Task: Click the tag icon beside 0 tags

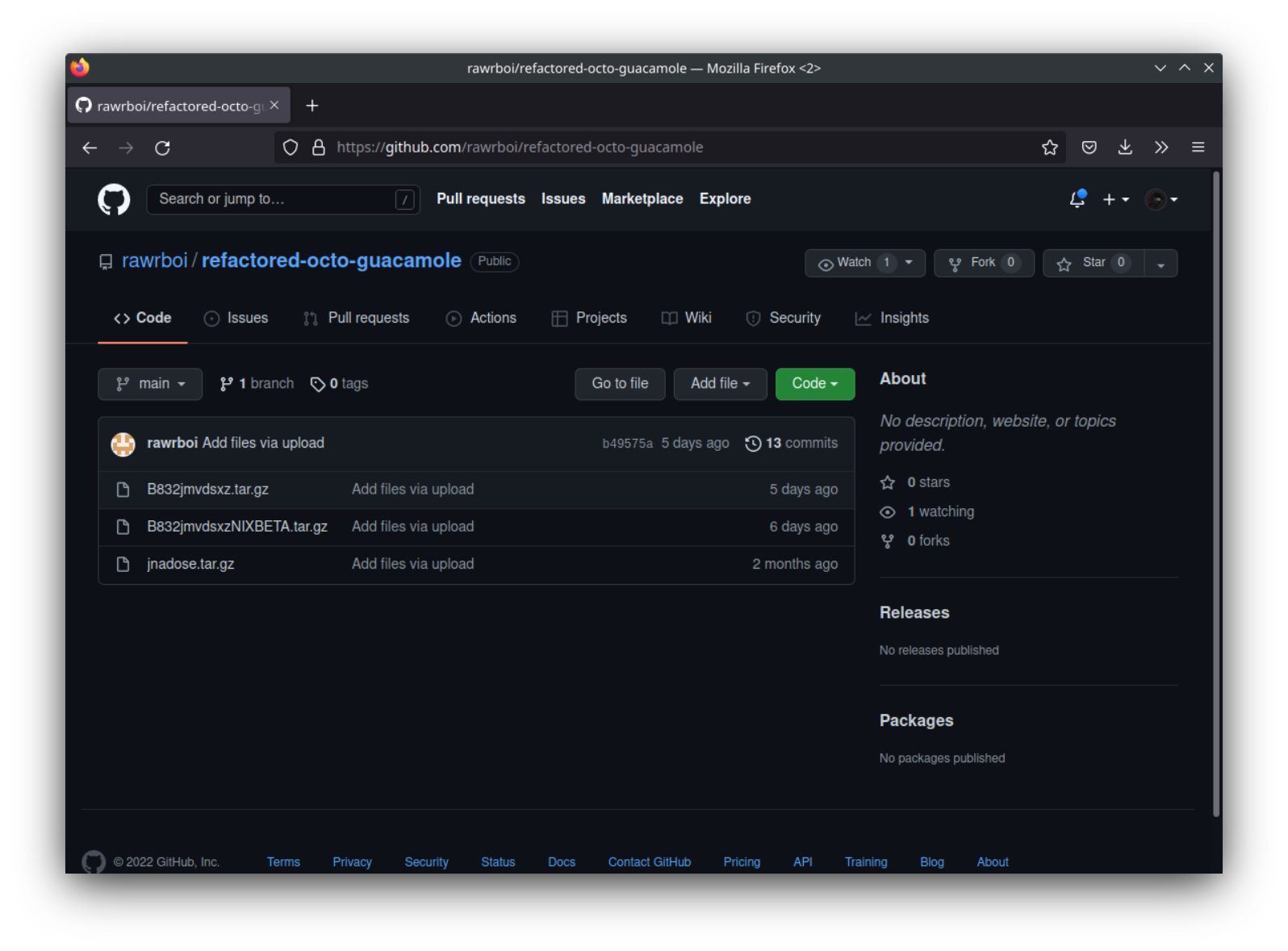Action: pyautogui.click(x=318, y=384)
